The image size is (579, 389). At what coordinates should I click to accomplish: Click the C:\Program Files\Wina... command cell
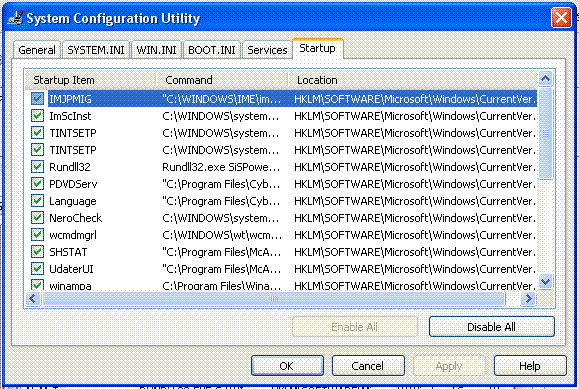[221, 286]
